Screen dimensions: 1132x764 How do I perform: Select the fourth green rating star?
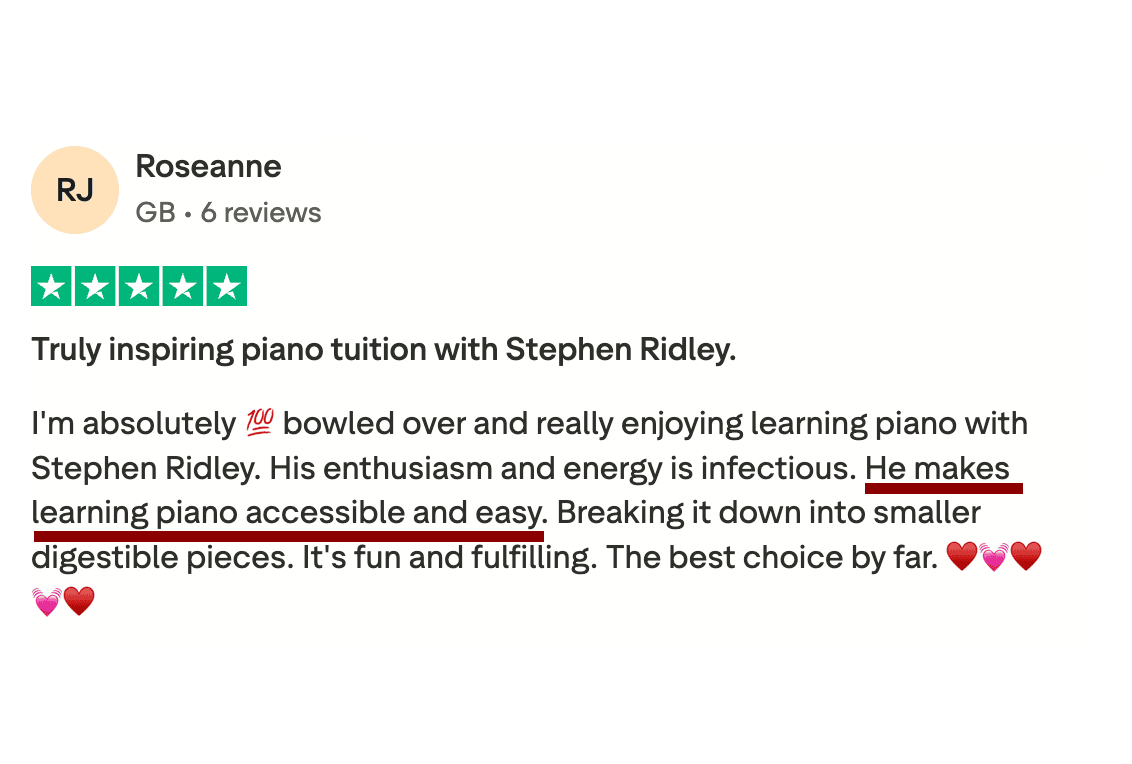(183, 287)
